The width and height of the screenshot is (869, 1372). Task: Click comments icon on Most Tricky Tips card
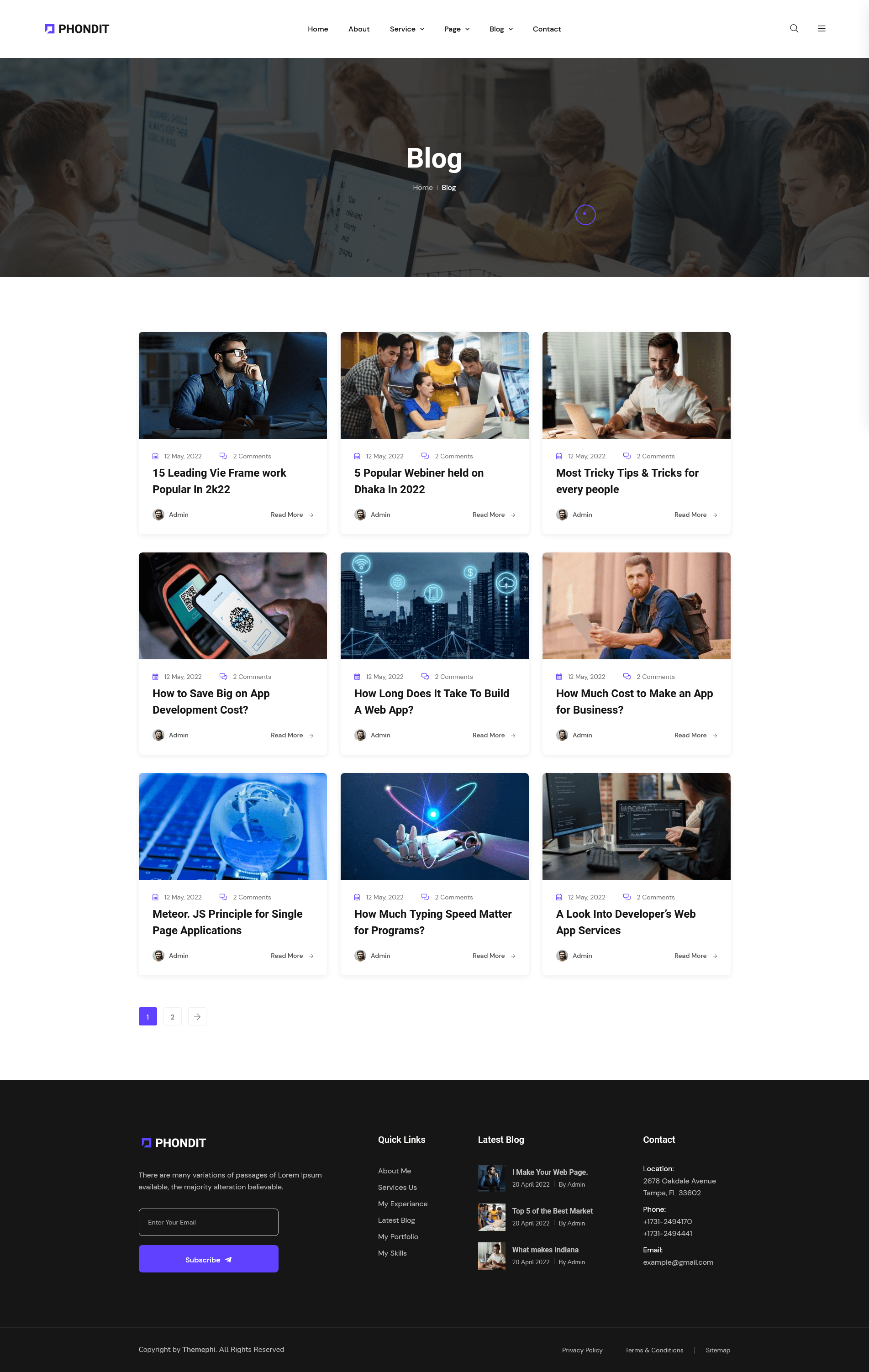[x=627, y=456]
